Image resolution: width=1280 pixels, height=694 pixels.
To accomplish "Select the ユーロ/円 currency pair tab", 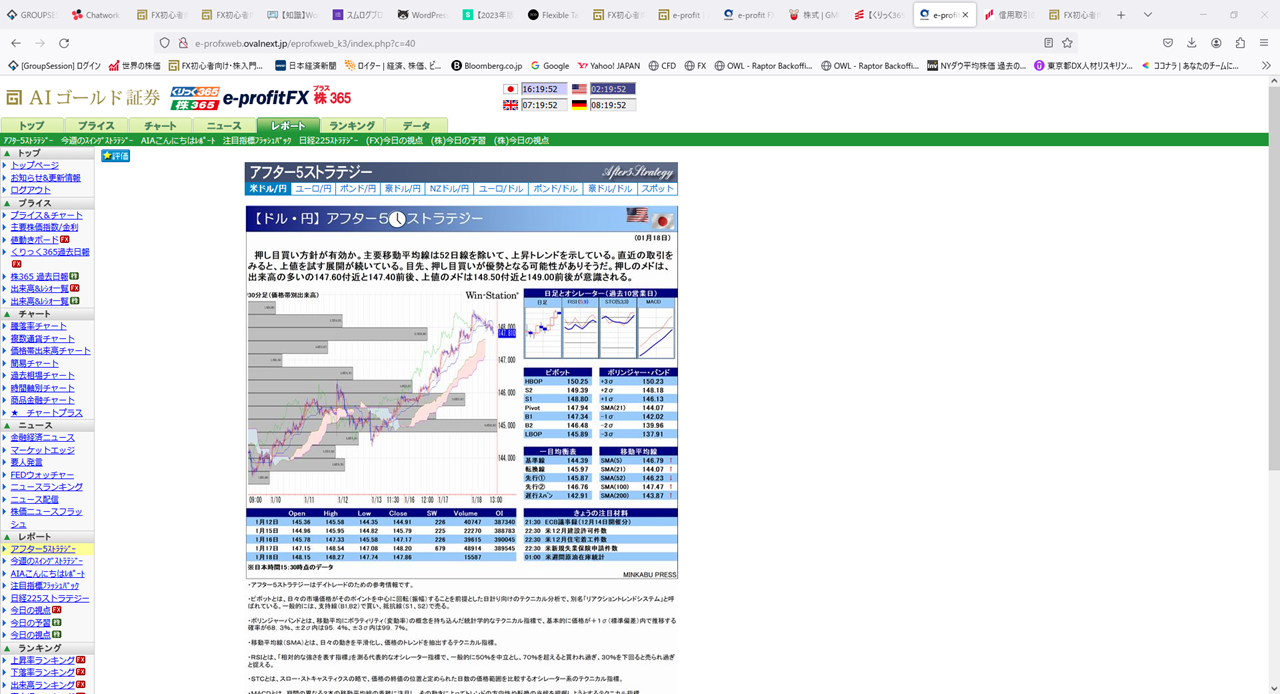I will coord(313,189).
